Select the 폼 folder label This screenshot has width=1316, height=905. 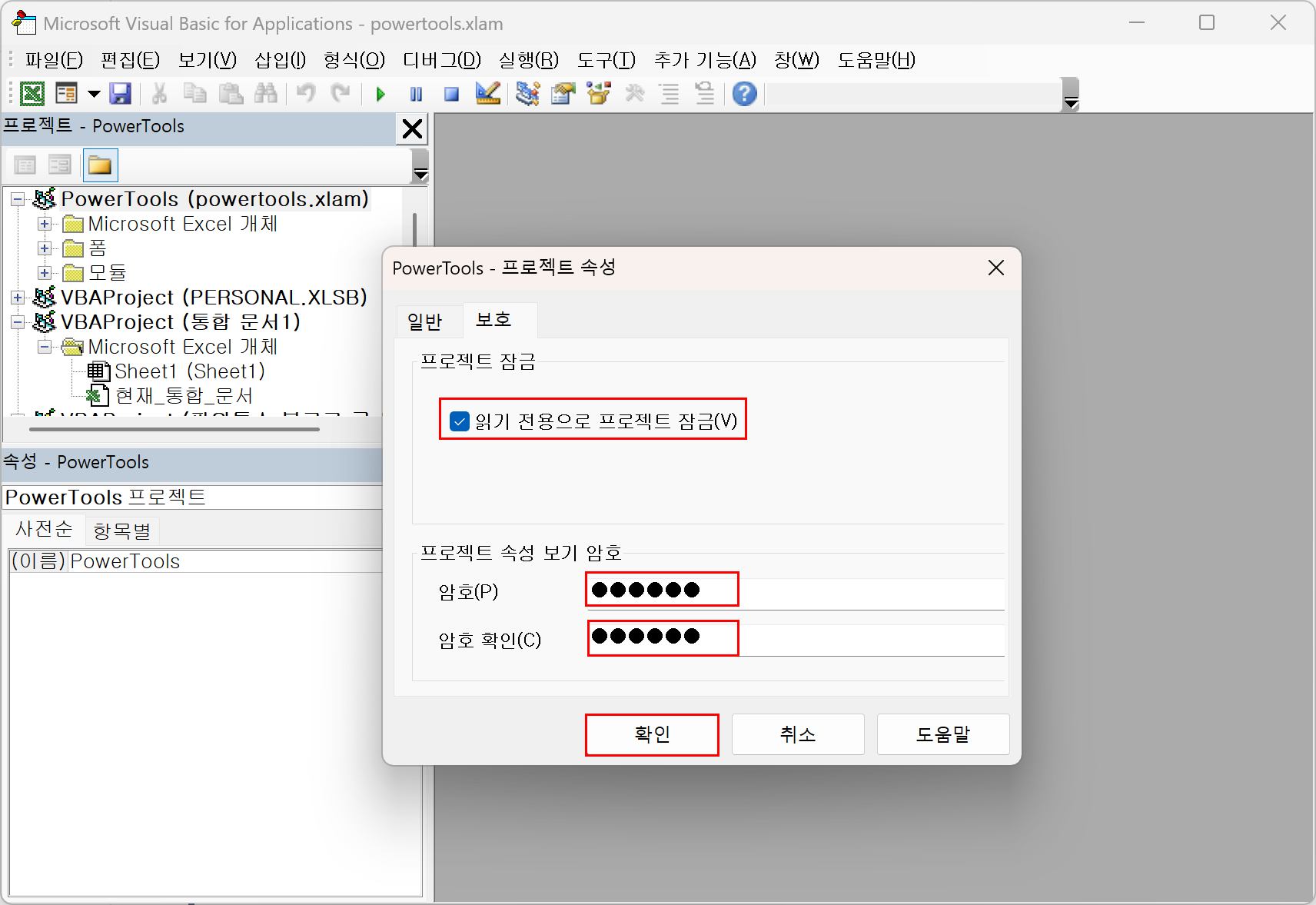pos(97,248)
